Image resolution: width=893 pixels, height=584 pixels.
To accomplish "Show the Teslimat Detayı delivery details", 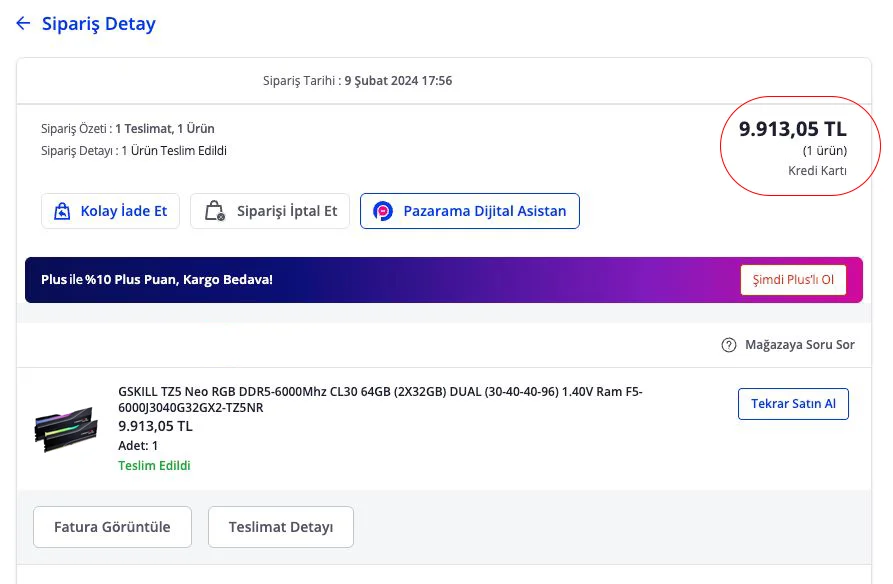I will tap(280, 527).
